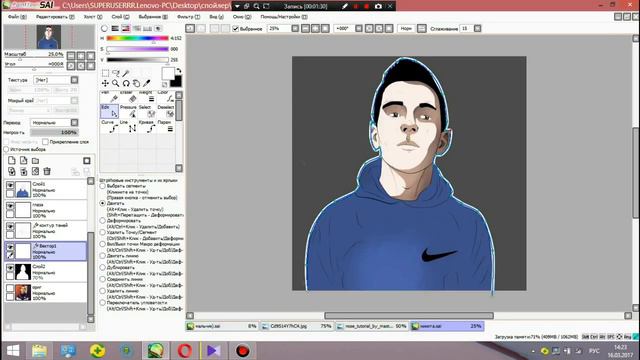Show the hidden ориг layer

tap(10, 288)
